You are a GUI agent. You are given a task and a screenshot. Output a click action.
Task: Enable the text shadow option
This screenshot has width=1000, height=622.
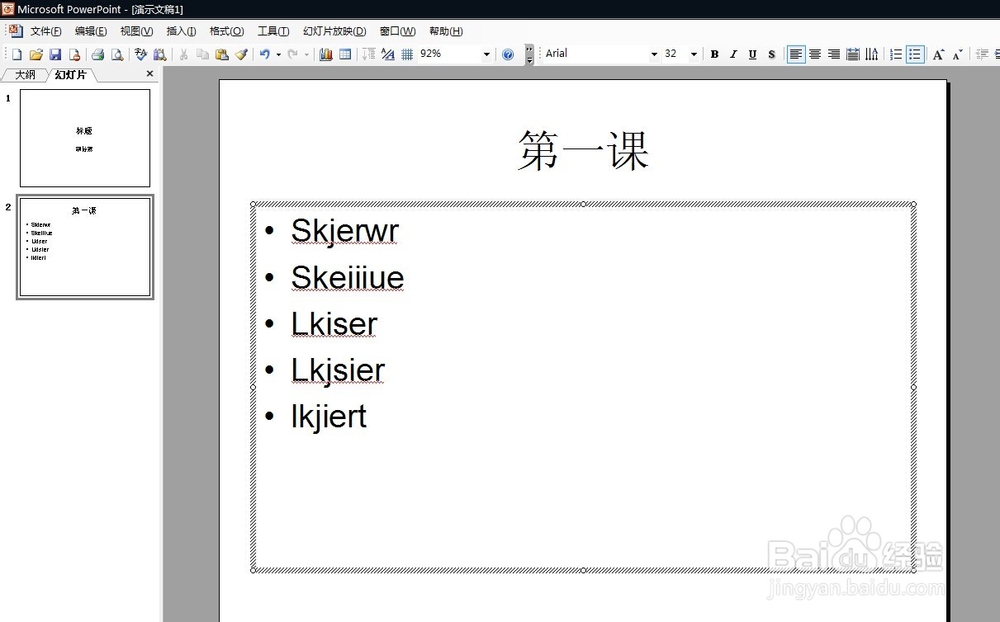coord(770,54)
